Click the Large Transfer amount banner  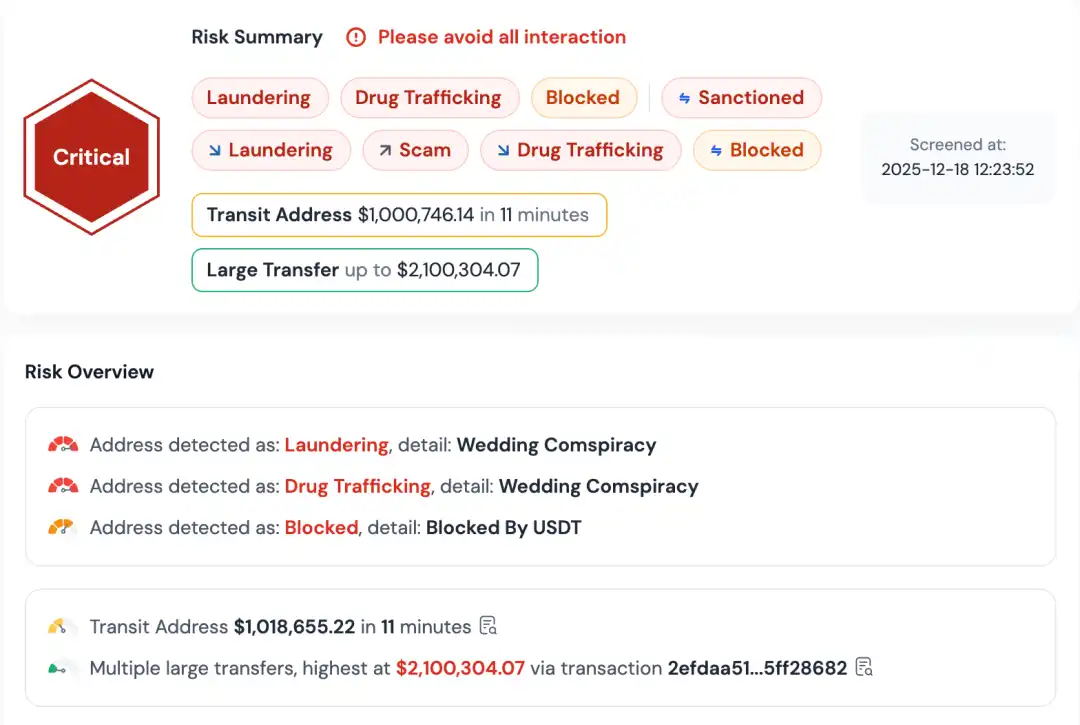364,270
